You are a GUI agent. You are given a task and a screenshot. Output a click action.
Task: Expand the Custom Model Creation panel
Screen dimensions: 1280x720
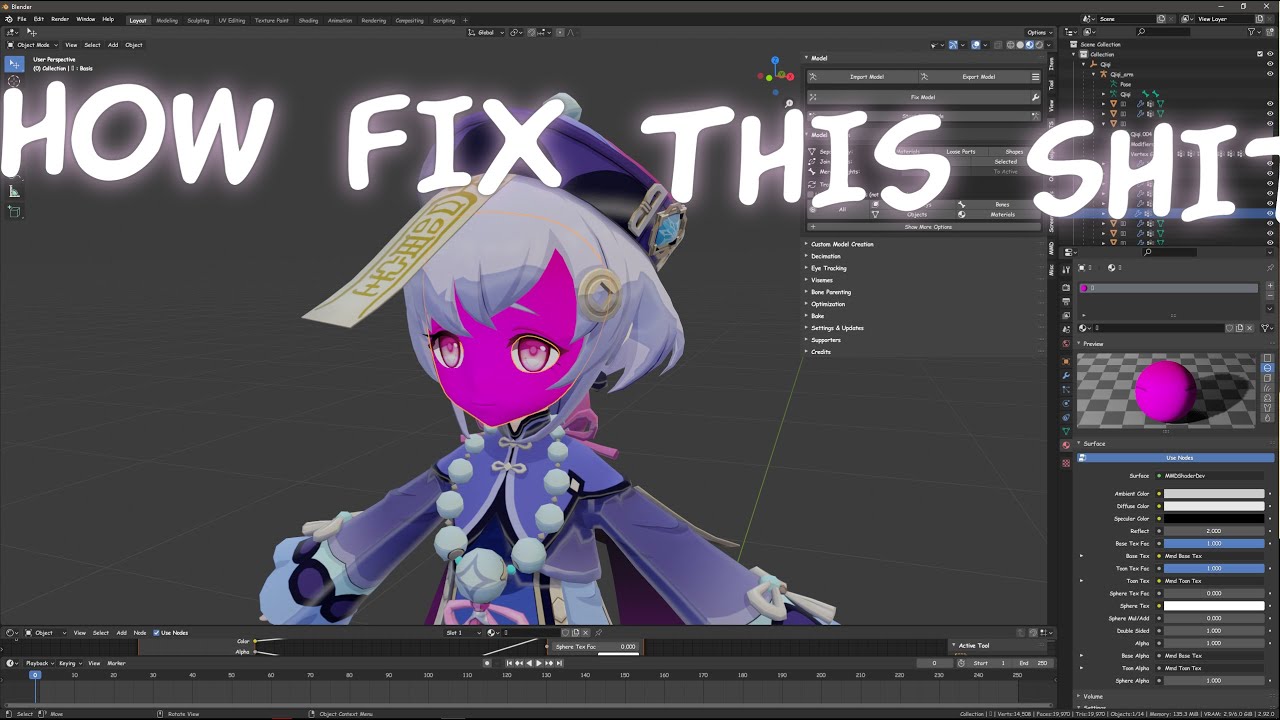tap(842, 244)
